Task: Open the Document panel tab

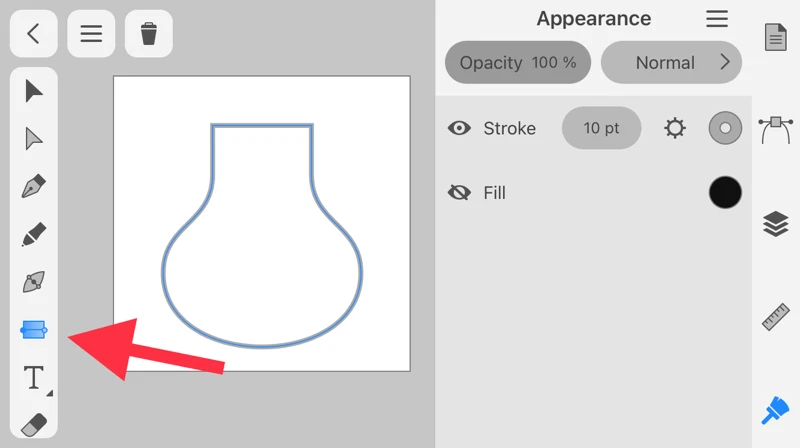Action: (x=775, y=38)
